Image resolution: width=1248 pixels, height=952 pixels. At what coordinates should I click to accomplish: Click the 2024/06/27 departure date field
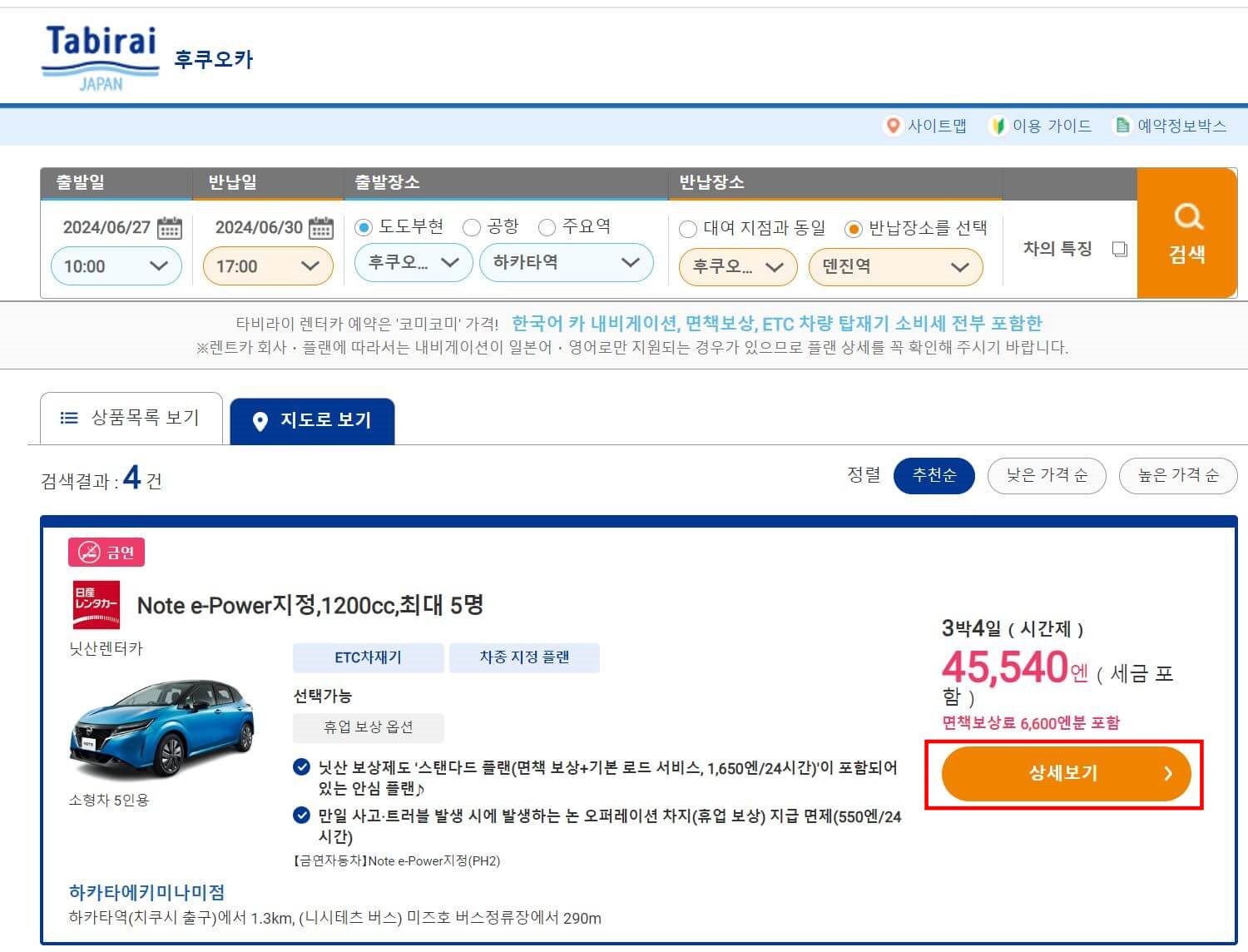pyautogui.click(x=106, y=227)
